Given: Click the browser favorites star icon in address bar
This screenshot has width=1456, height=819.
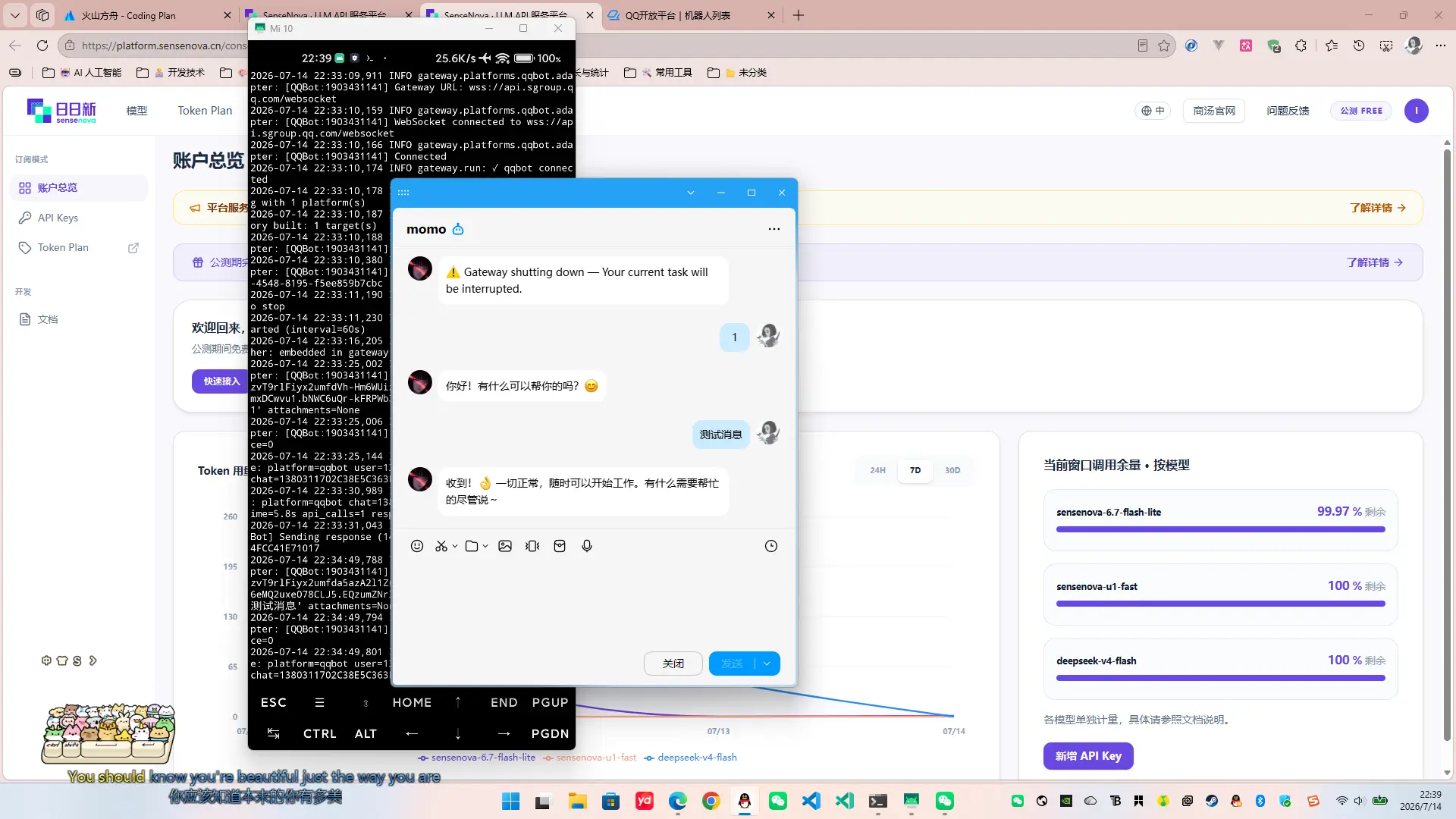Looking at the screenshot, I should tap(1164, 45).
